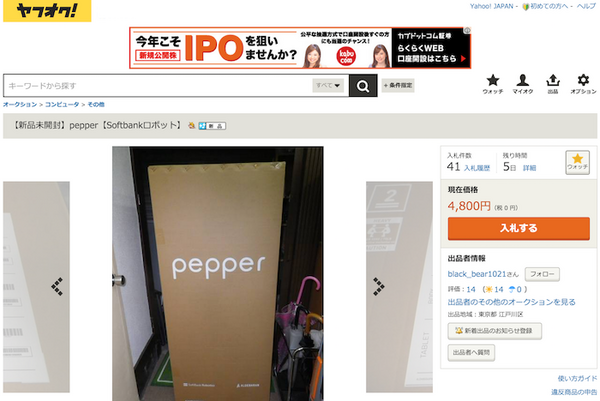This screenshot has height=401, width=600.
Task: Click the Yahoo Auctions (ヤフオク!) logo
Action: [47, 11]
